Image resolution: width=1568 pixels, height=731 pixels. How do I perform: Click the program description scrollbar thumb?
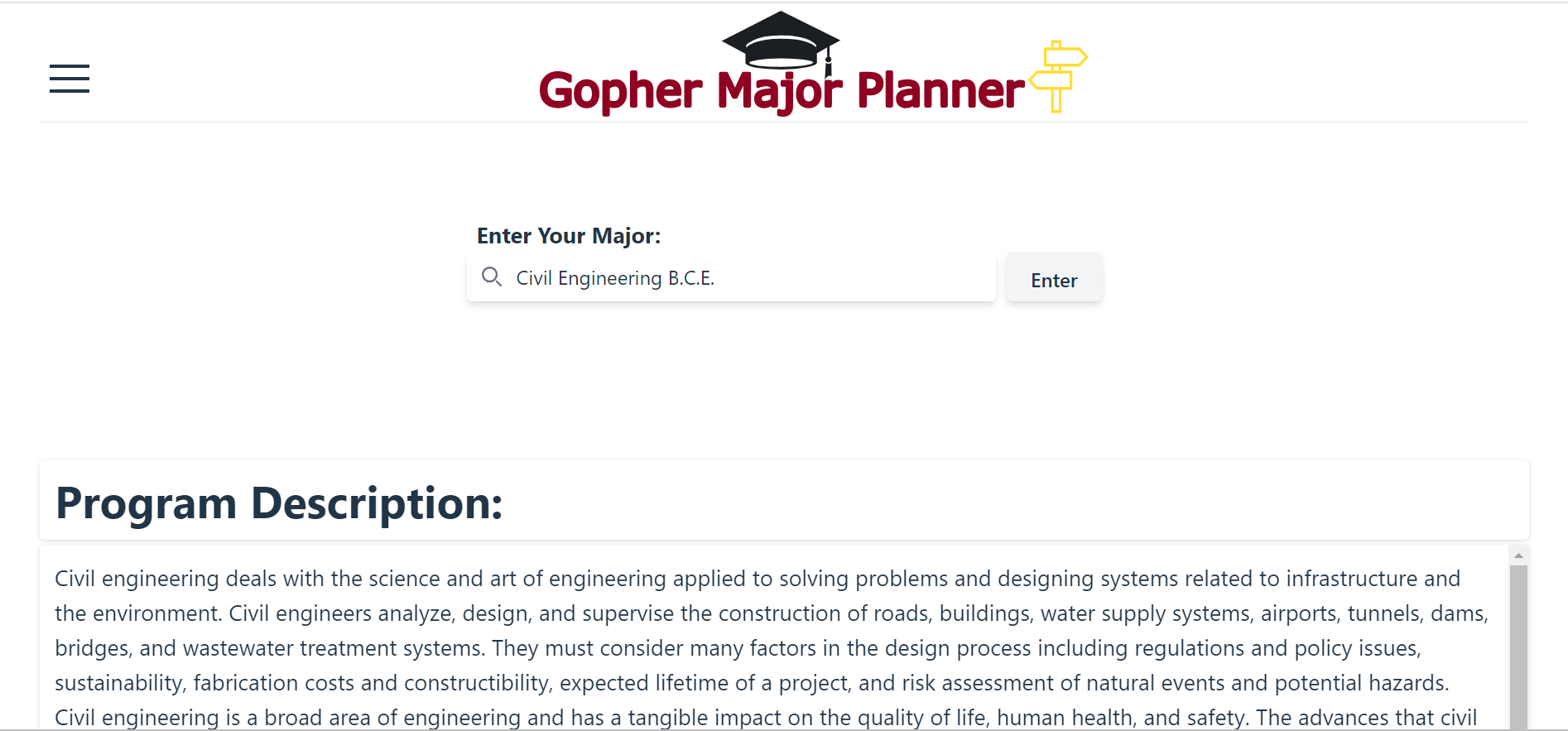[x=1518, y=647]
